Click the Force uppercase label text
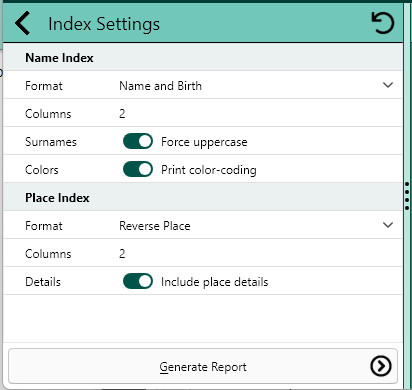 click(204, 142)
